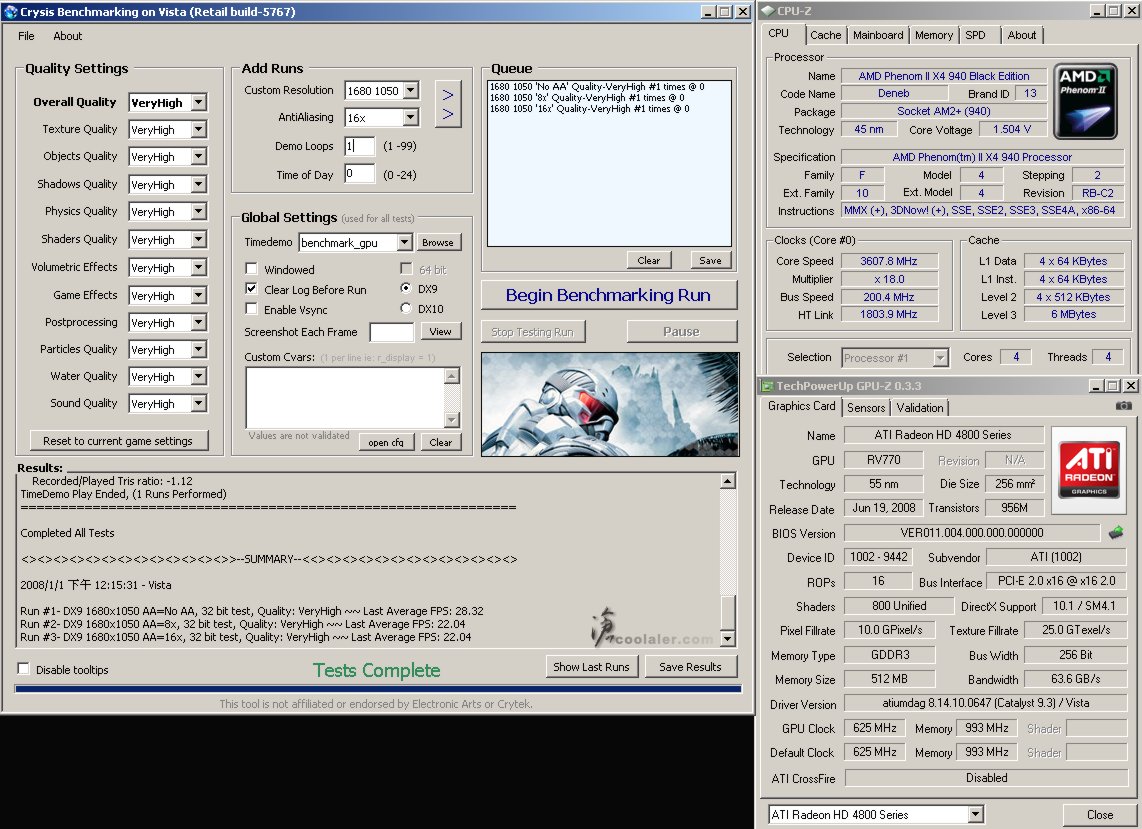
Task: Open the Texture Quality dropdown
Action: (x=199, y=130)
